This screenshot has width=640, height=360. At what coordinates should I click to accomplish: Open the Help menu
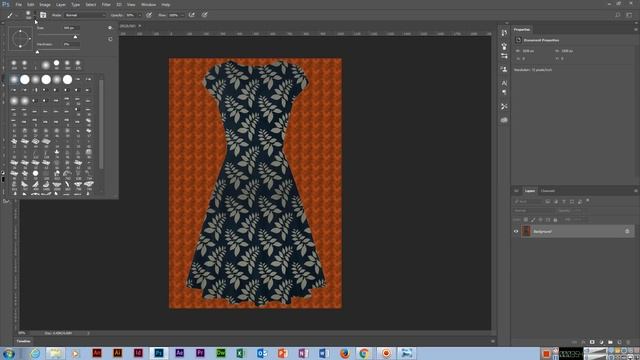165,4
